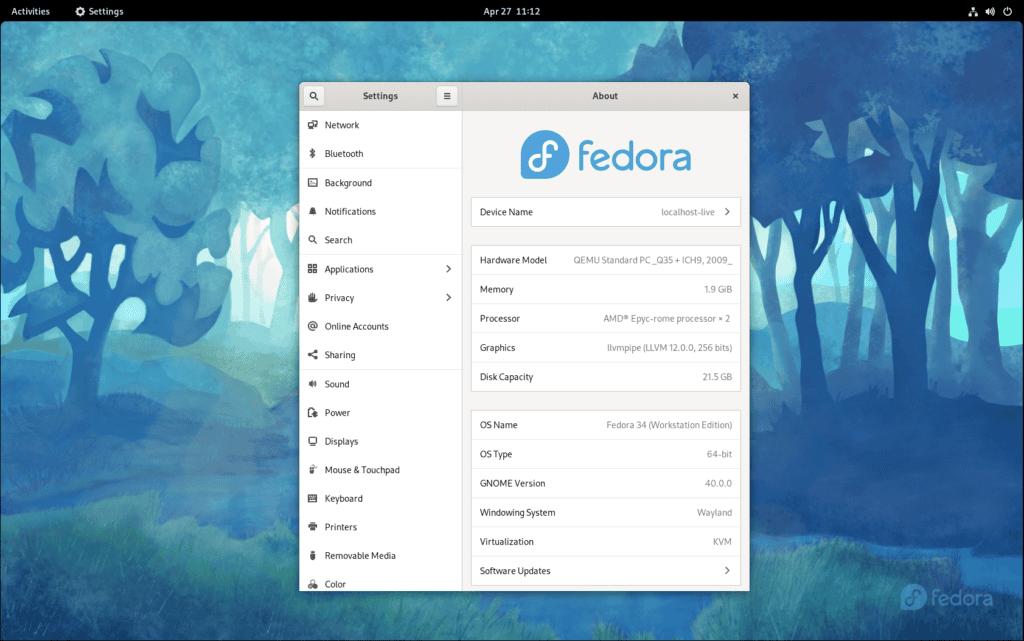Close the Settings window
Screen dimensions: 1024x641
[x=735, y=96]
